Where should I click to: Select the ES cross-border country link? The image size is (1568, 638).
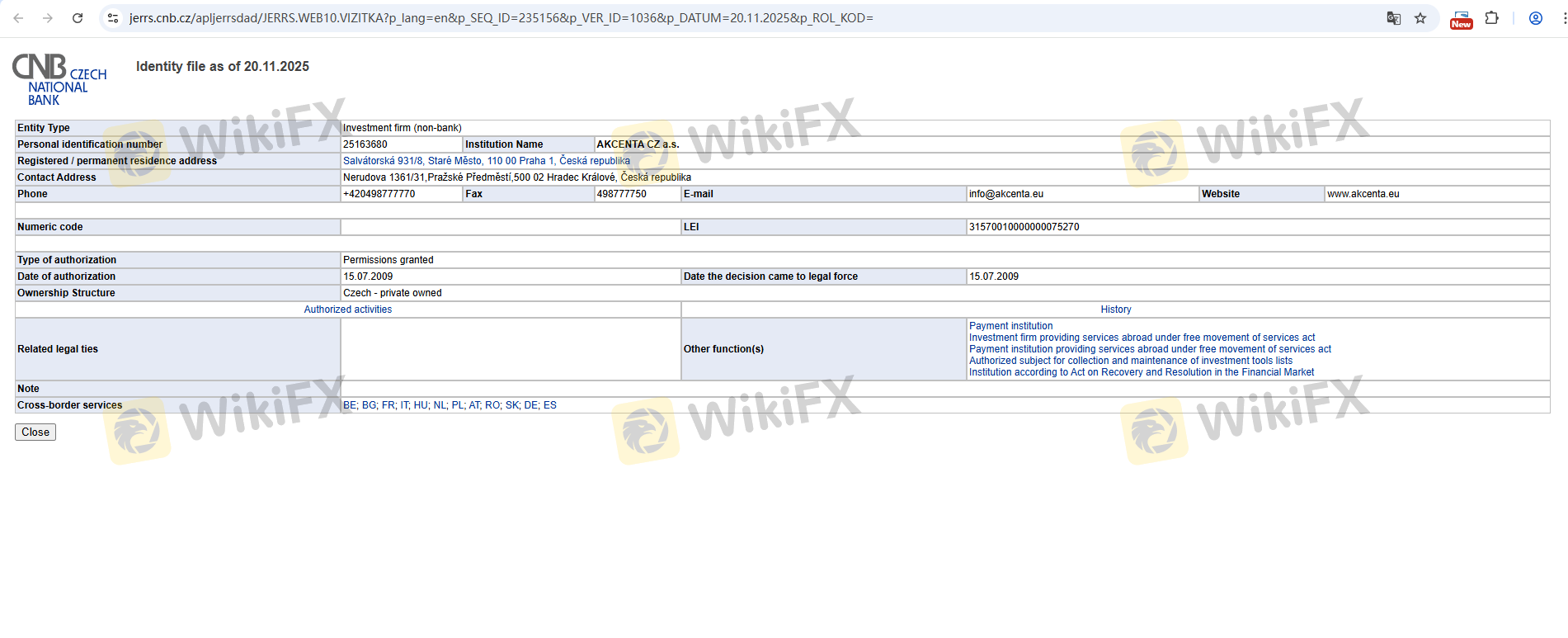tap(550, 405)
